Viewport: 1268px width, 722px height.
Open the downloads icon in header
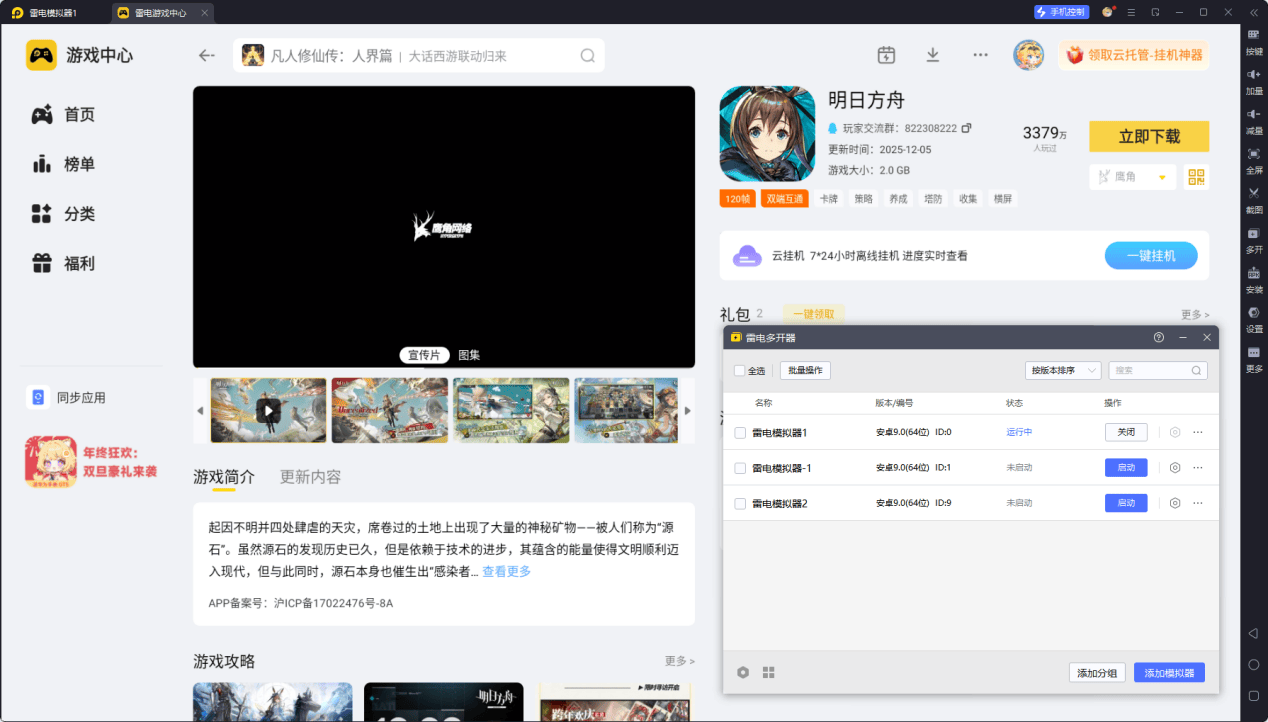pyautogui.click(x=933, y=55)
